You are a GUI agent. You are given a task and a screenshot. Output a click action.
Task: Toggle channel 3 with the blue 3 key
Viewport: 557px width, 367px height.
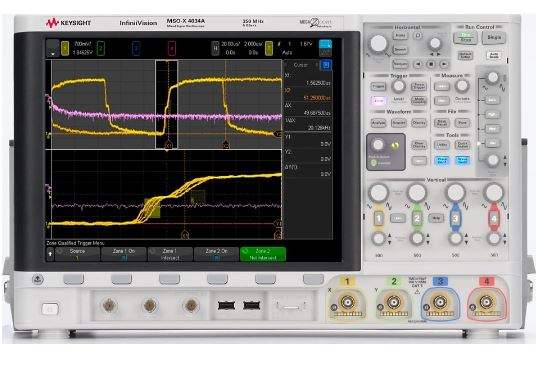pos(455,218)
